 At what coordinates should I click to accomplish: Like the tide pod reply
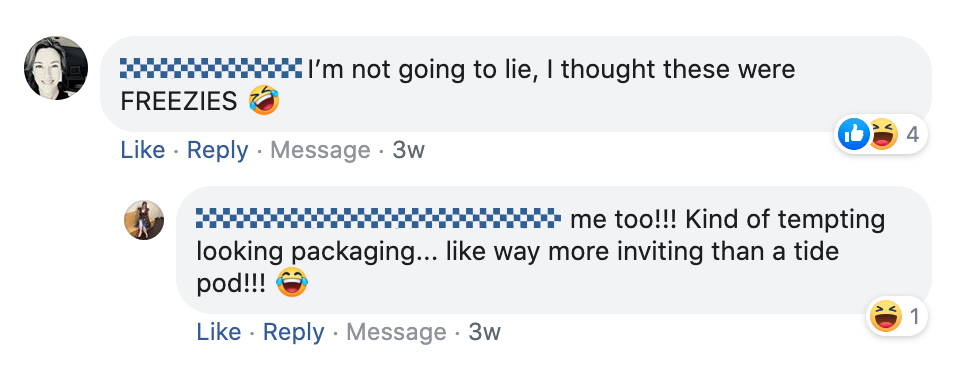[x=219, y=332]
